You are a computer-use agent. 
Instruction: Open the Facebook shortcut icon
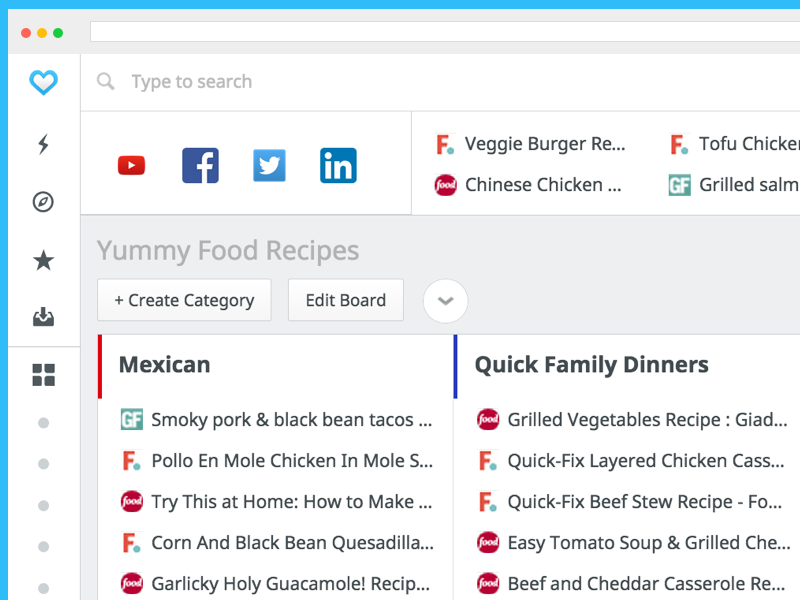point(200,165)
